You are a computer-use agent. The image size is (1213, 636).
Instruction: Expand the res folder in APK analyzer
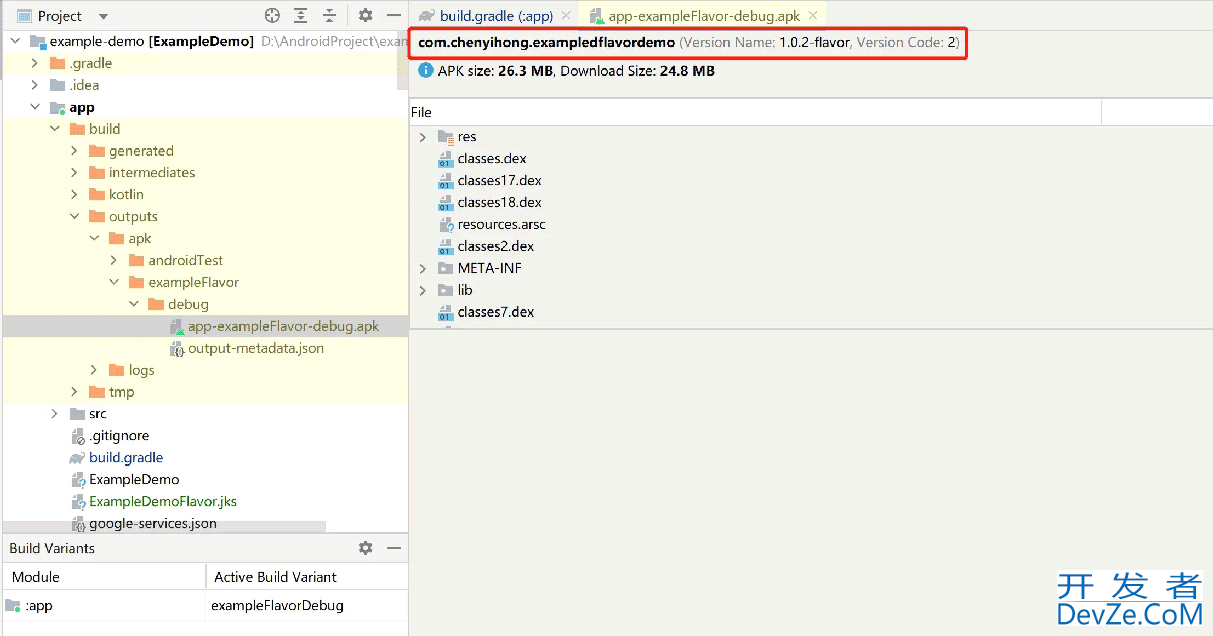tap(423, 137)
